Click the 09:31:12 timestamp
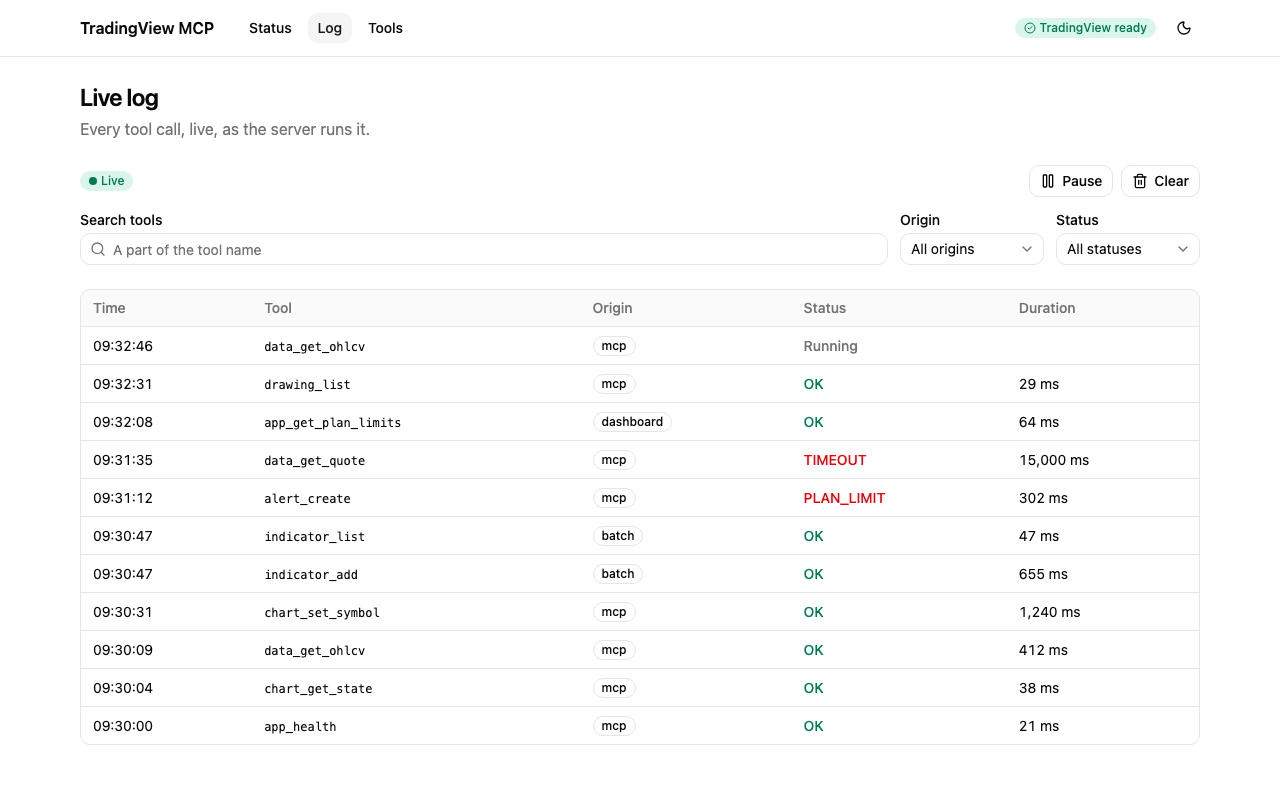The height and width of the screenshot is (800, 1280). point(123,498)
